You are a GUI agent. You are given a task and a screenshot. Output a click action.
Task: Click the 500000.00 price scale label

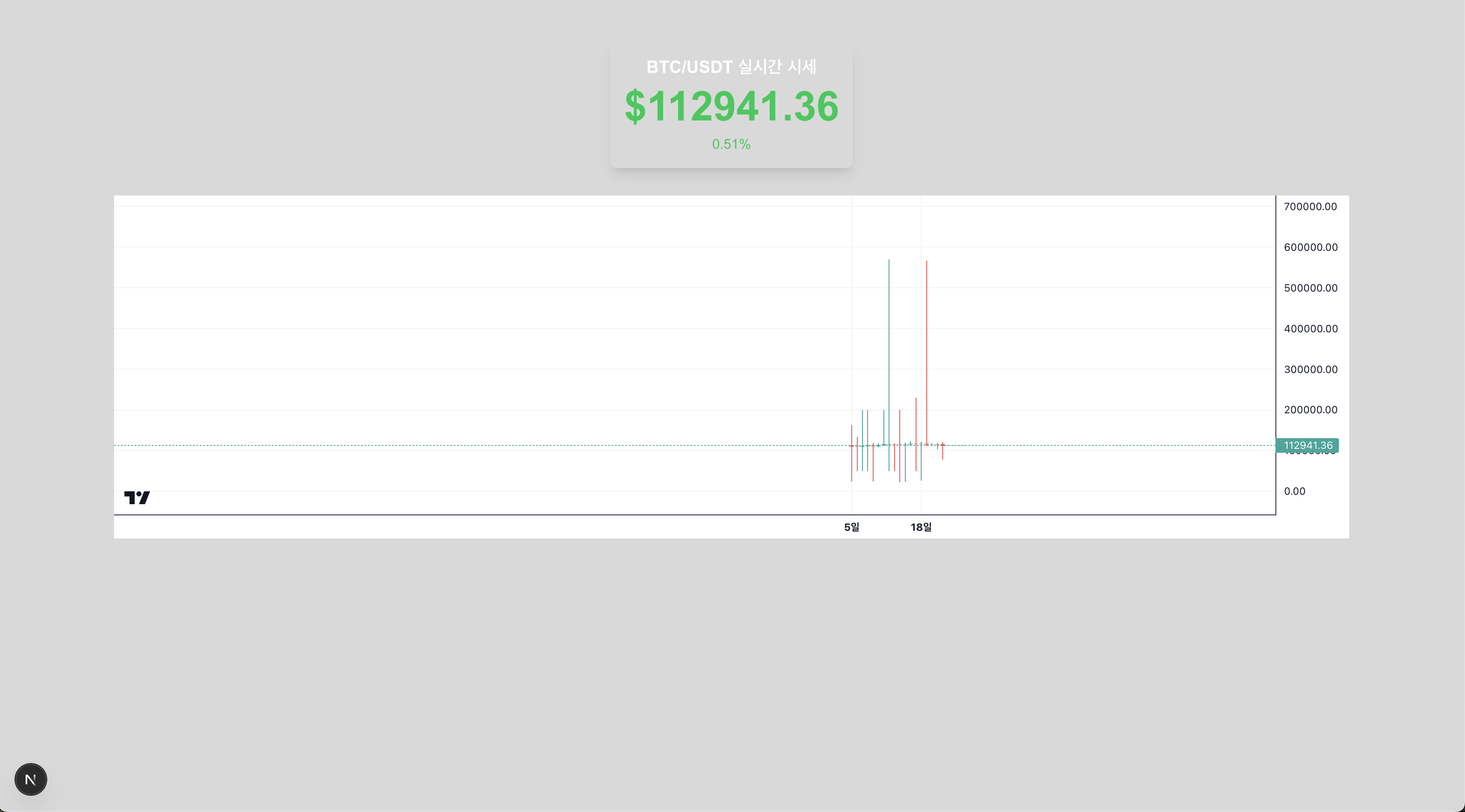(1310, 288)
